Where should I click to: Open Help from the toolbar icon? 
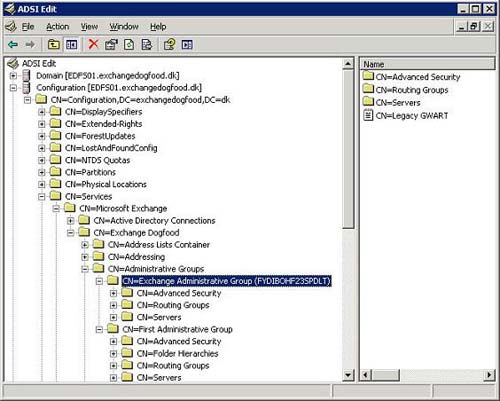click(x=169, y=45)
